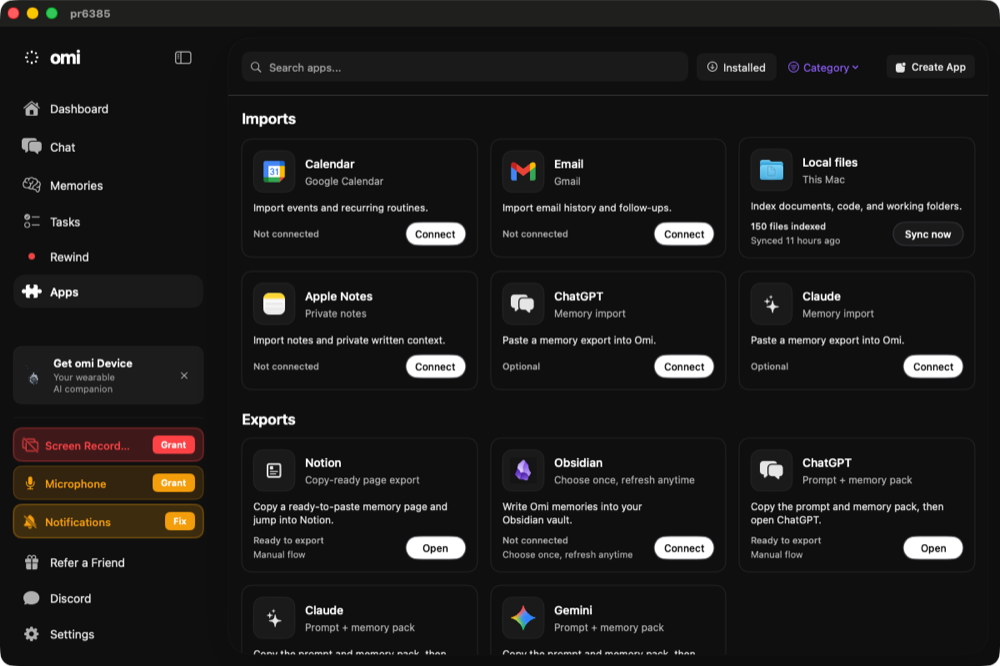1000x666 pixels.
Task: Click the "Synced 11 hours ago" text
Action: pyautogui.click(x=795, y=240)
